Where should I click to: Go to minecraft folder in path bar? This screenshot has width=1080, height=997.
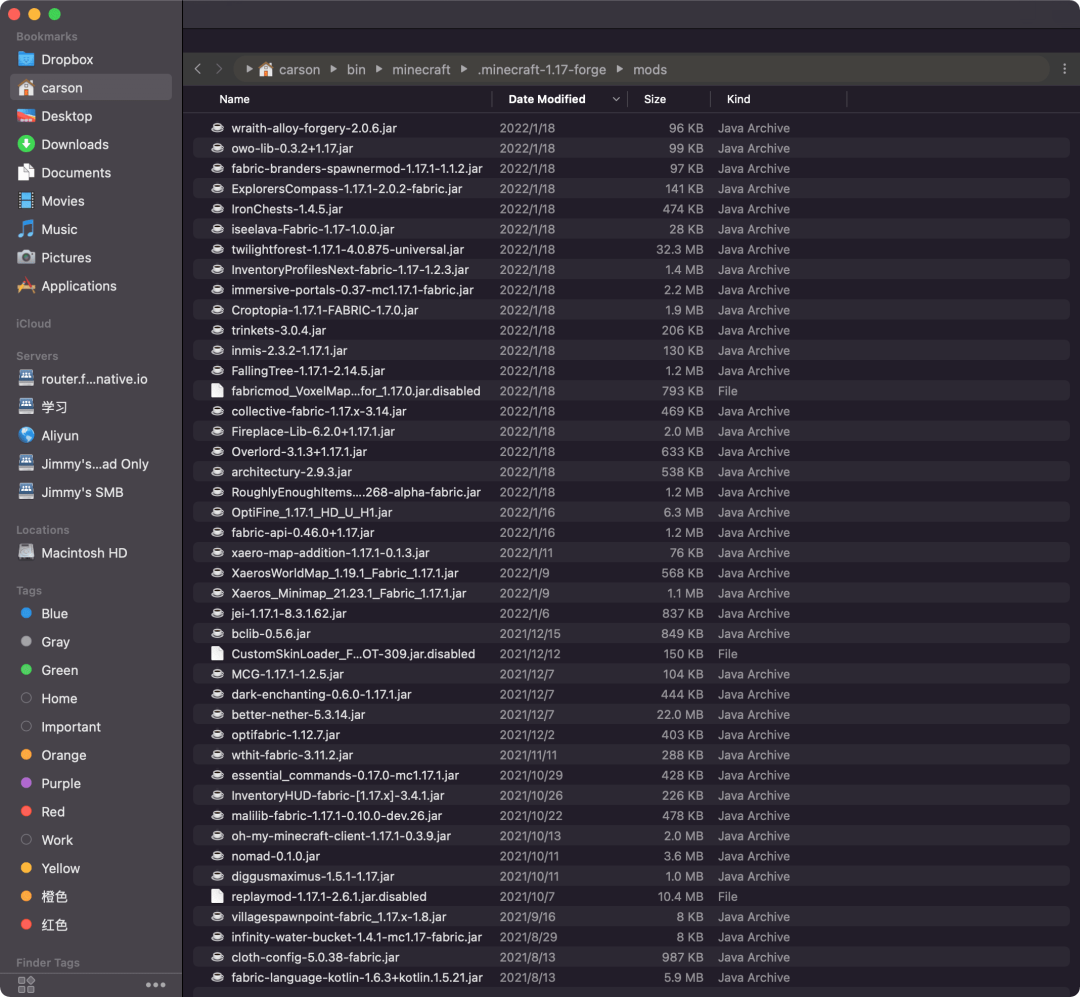(x=421, y=70)
